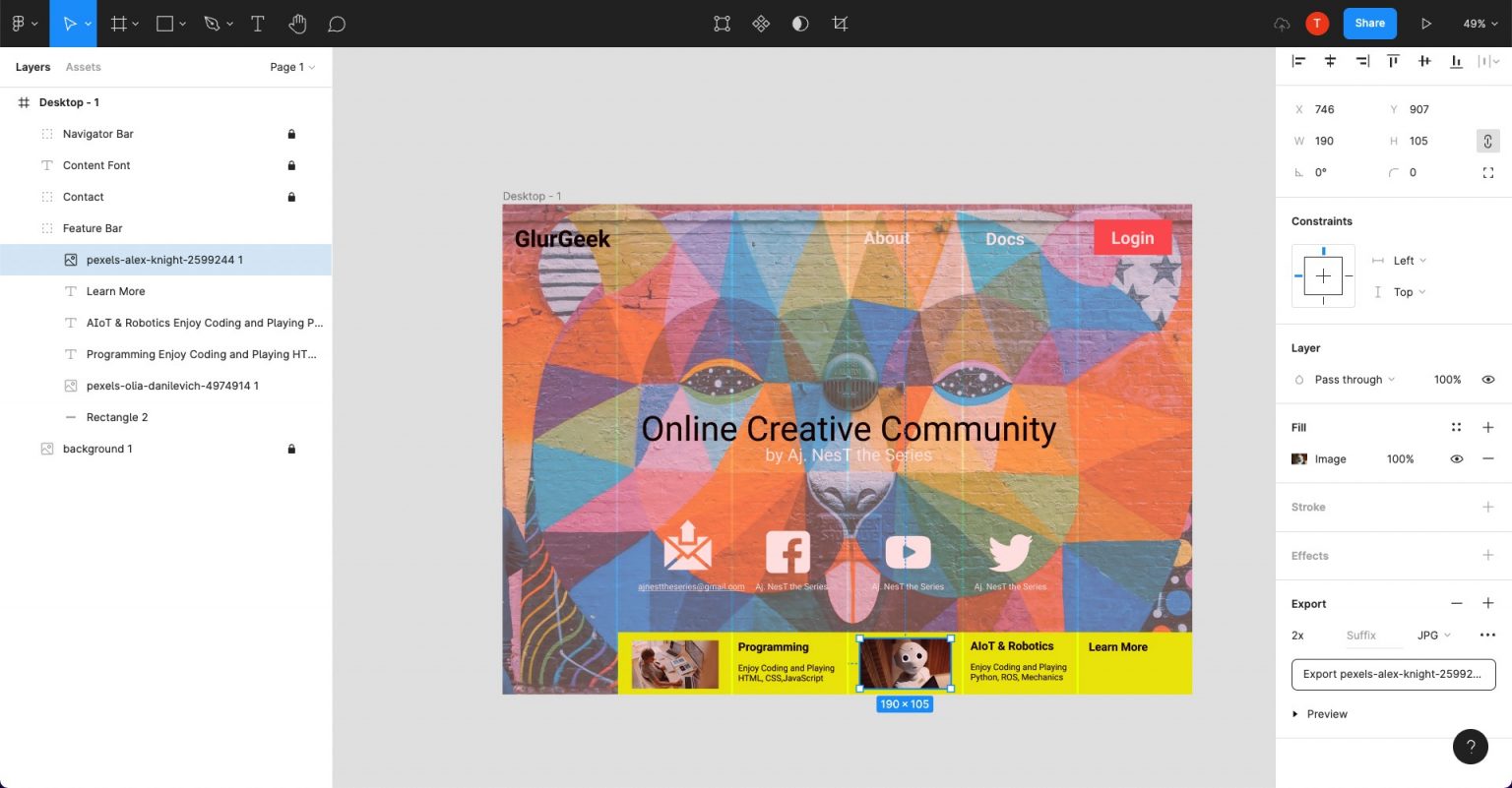The image size is (1512, 788).
Task: Toggle layer visibility eye in Layer section
Action: tap(1487, 380)
